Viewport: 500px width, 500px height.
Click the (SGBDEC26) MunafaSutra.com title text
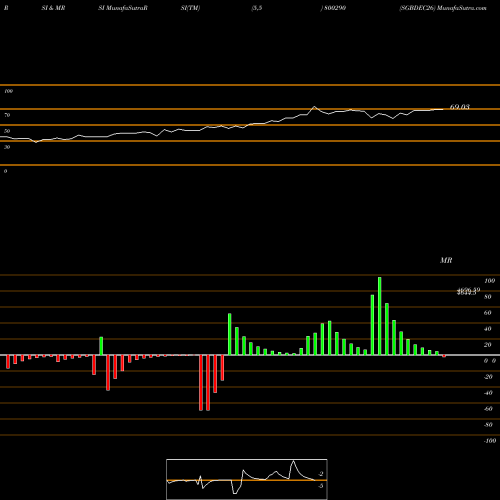[443, 8]
